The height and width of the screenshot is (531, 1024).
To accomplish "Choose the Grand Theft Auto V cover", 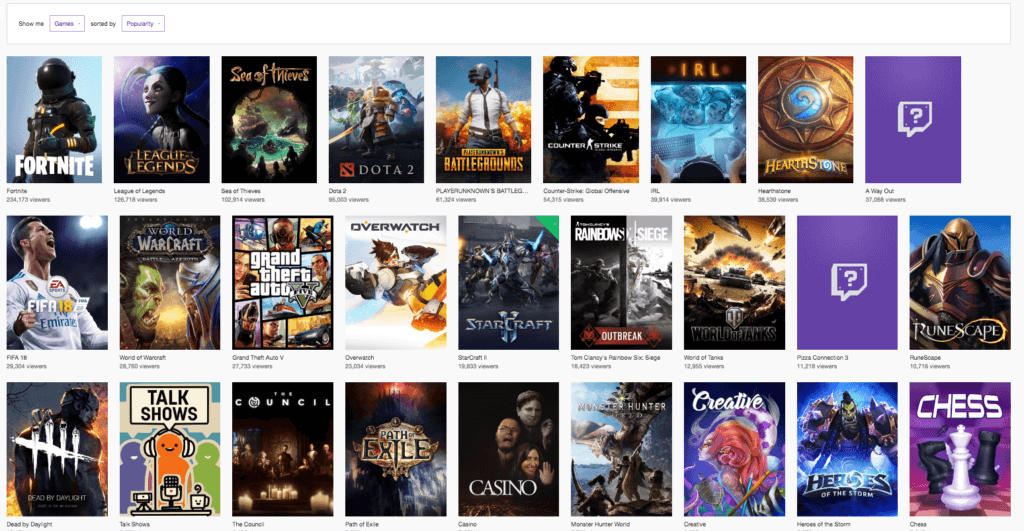I will click(x=283, y=283).
